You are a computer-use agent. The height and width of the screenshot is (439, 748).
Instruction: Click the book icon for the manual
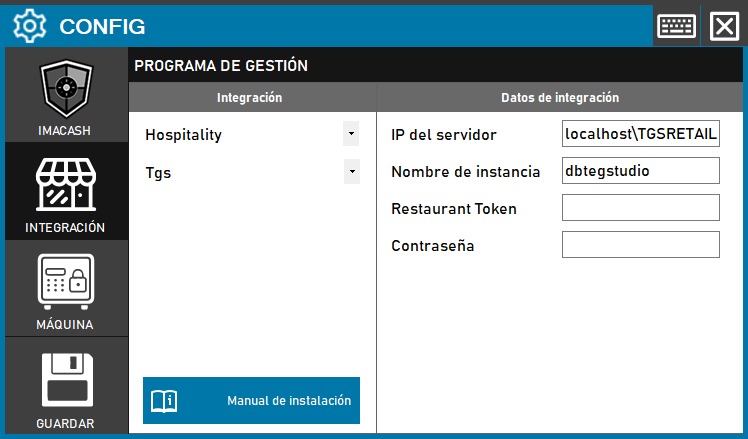(163, 401)
